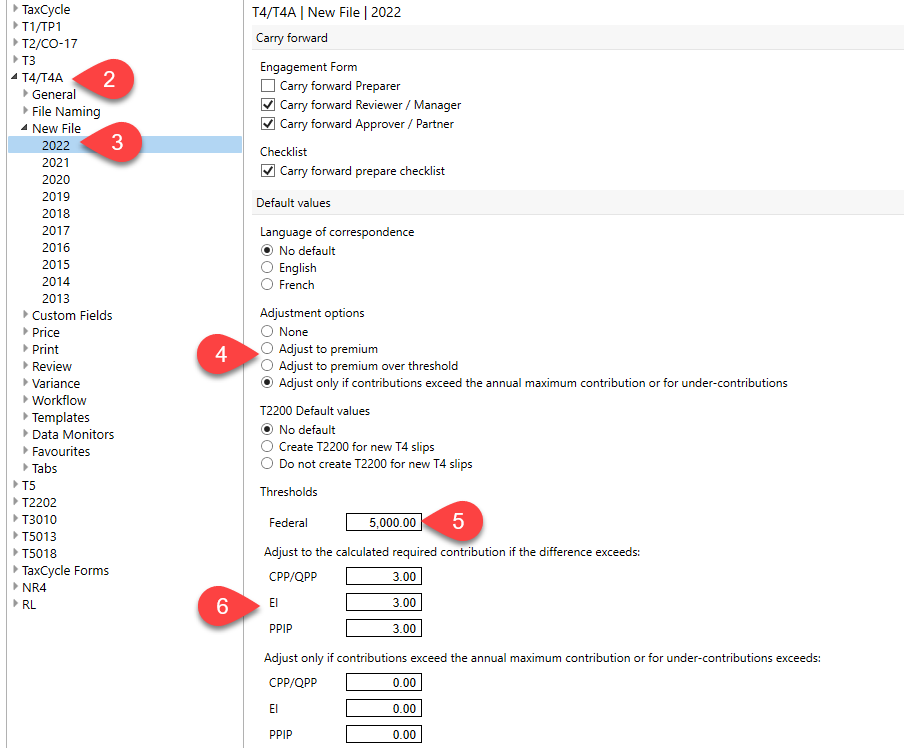The width and height of the screenshot is (904, 748).
Task: Open the 2016 New File settings
Action: [56, 247]
